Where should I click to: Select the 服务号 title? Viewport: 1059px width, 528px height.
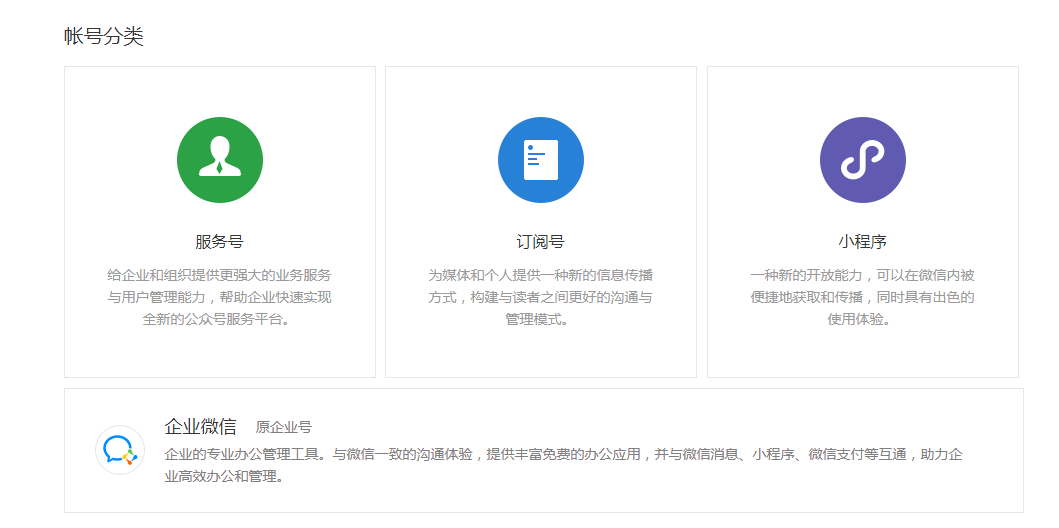pyautogui.click(x=219, y=242)
